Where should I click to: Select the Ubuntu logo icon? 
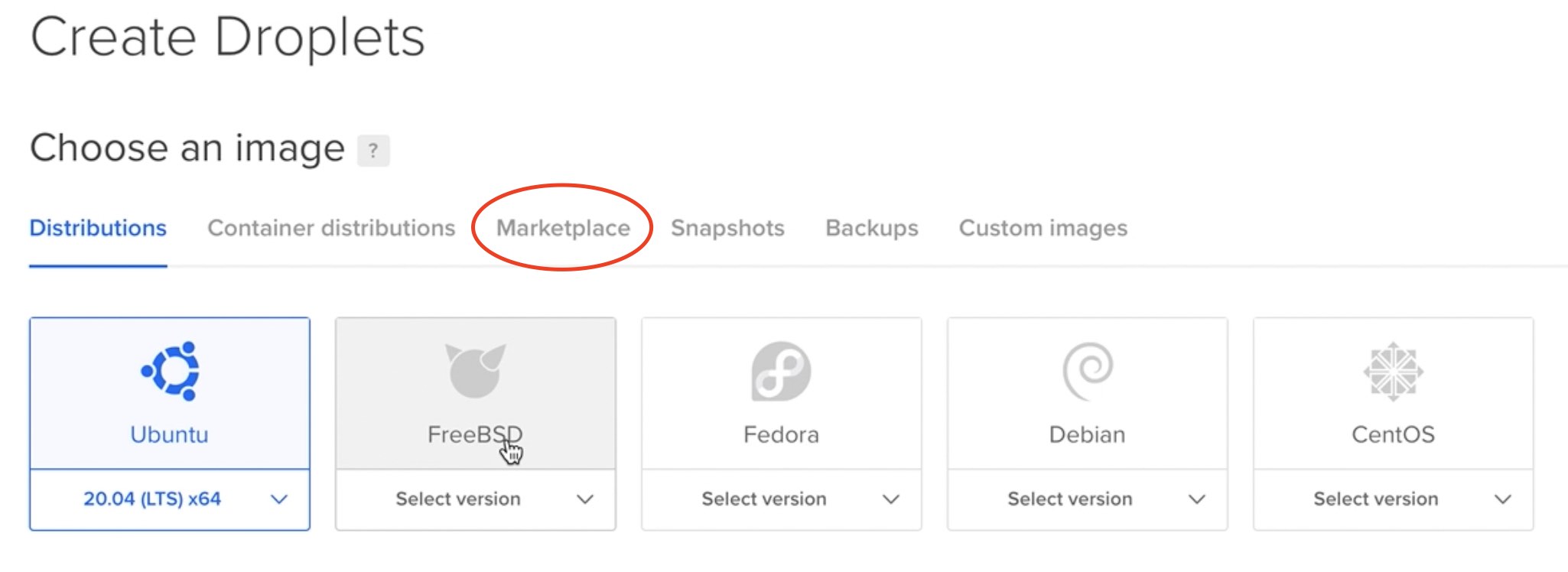click(170, 371)
